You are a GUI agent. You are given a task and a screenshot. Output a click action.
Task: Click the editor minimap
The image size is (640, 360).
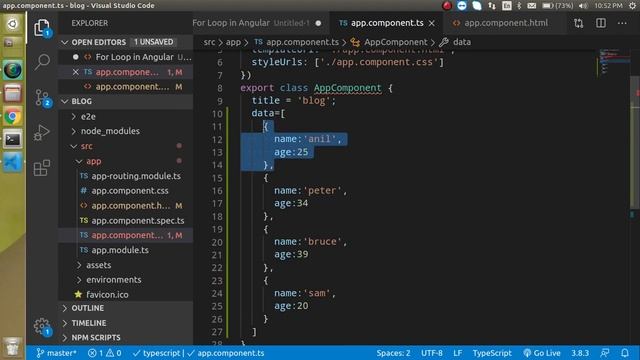(614, 62)
